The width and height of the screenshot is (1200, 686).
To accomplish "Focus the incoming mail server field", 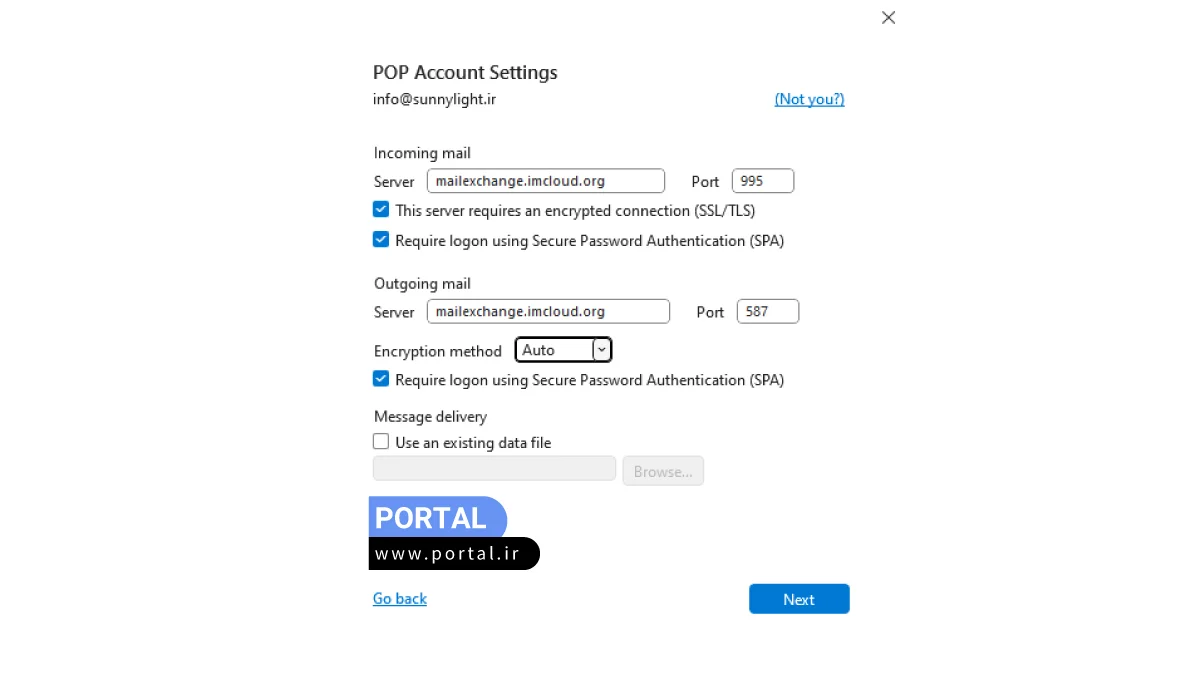I will (x=545, y=181).
